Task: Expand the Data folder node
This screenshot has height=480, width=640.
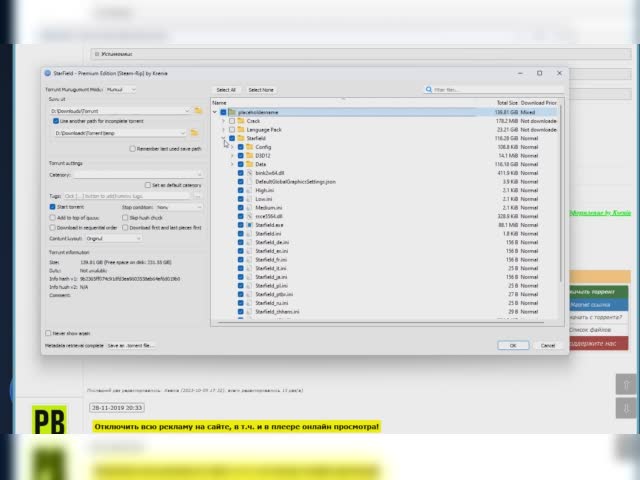Action: coord(232,164)
